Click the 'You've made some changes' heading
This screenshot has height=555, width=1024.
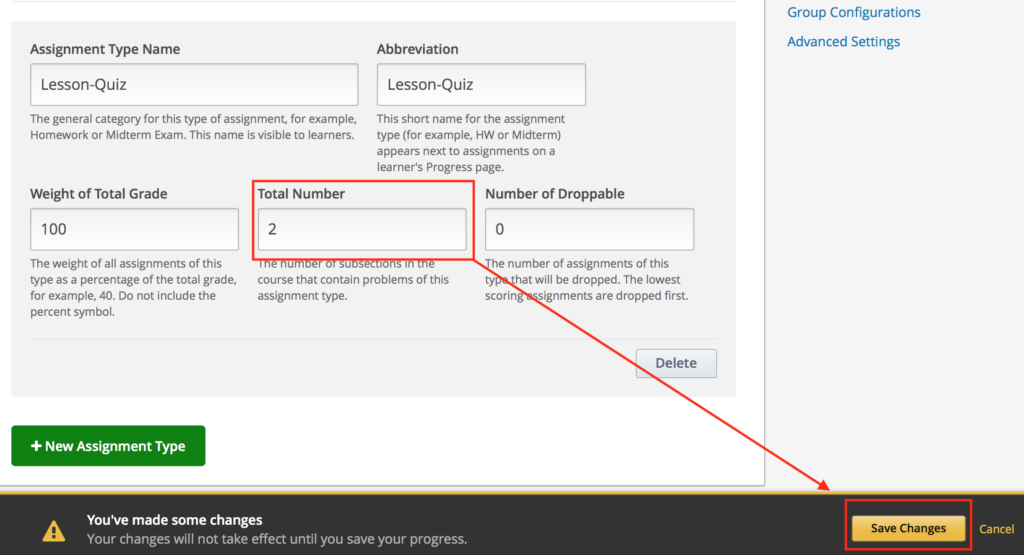[174, 520]
